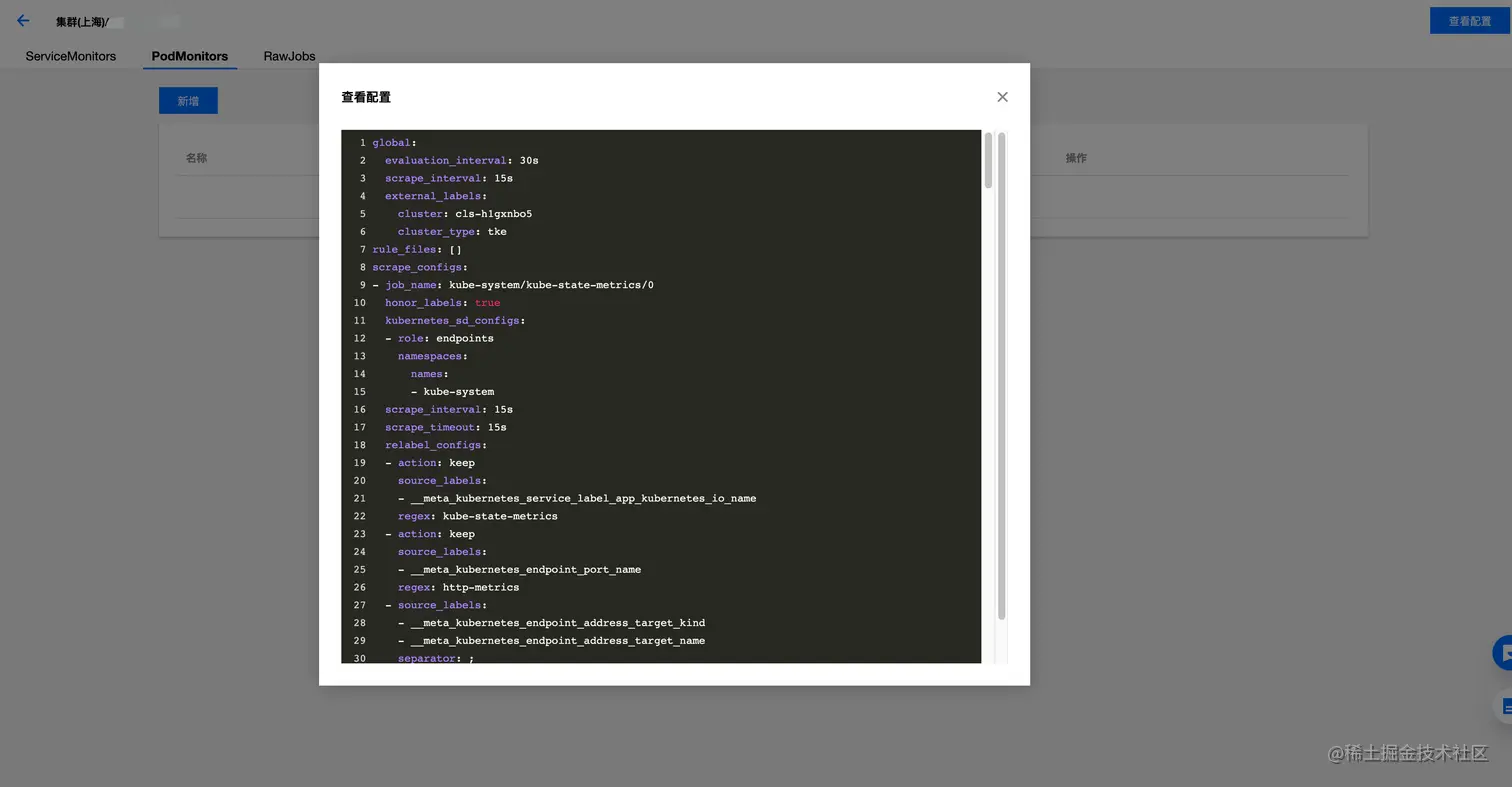Click the 'namespaces:' line

tap(433, 356)
